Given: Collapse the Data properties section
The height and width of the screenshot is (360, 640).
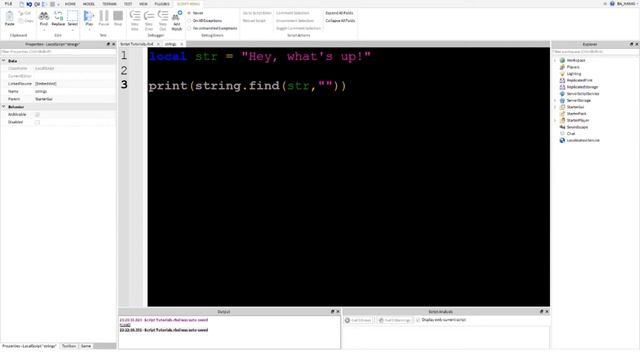Looking at the screenshot, I should [x=4, y=60].
